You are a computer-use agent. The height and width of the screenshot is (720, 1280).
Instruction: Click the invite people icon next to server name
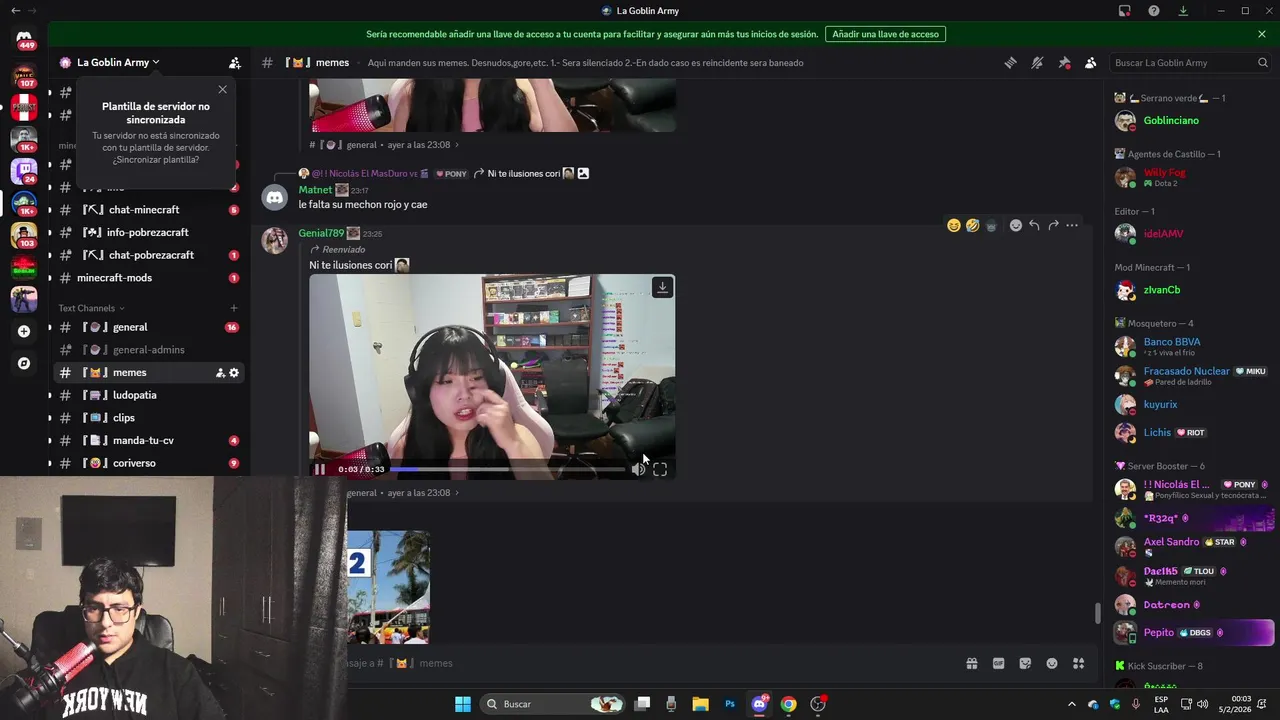(x=234, y=62)
